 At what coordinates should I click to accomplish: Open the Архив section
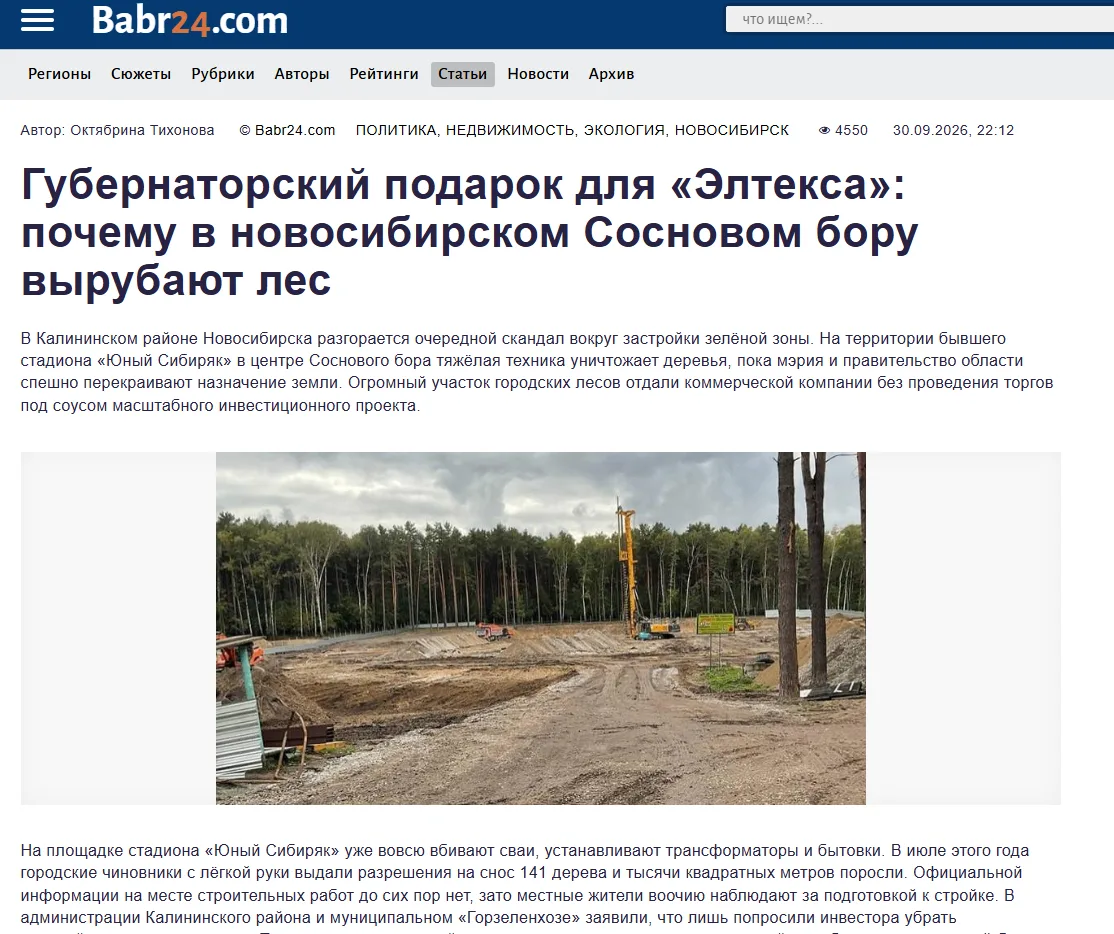611,74
